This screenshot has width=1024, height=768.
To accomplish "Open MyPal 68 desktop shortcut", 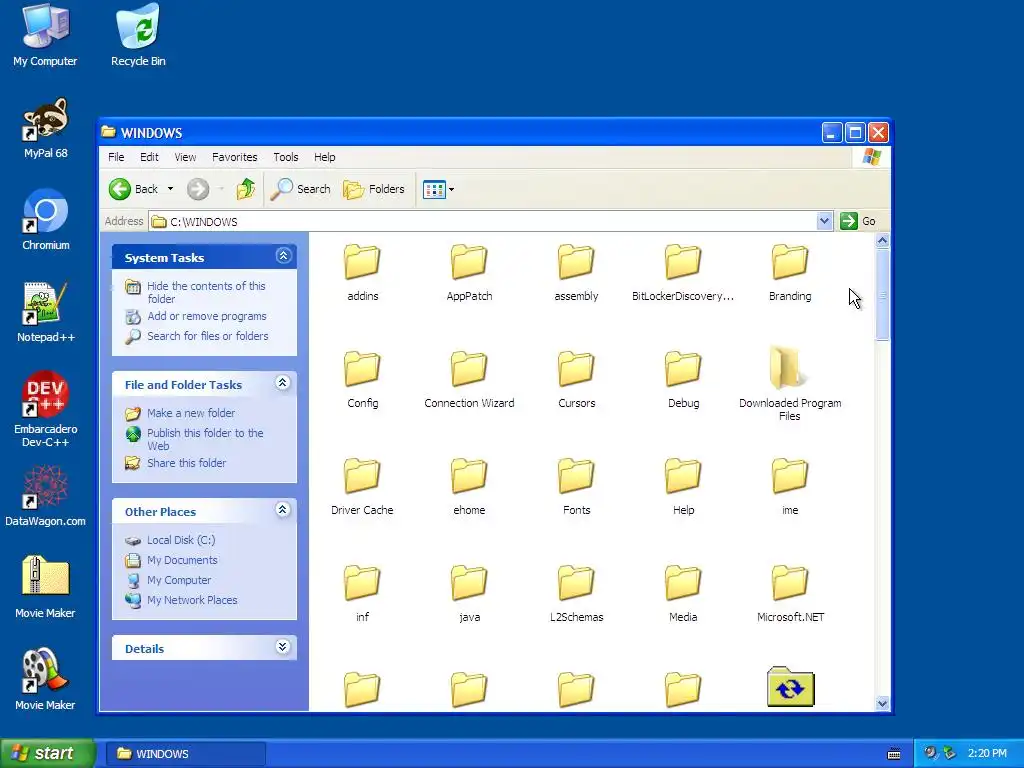I will click(x=45, y=129).
